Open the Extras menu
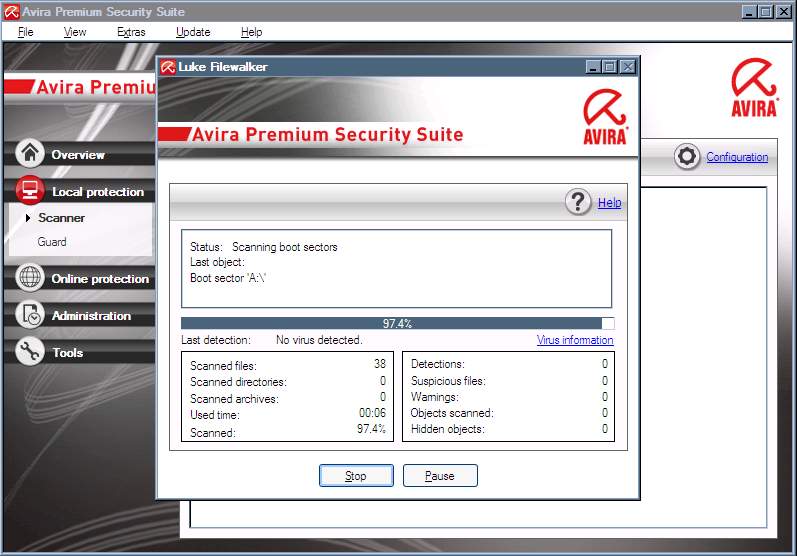The width and height of the screenshot is (797, 556). (x=131, y=32)
